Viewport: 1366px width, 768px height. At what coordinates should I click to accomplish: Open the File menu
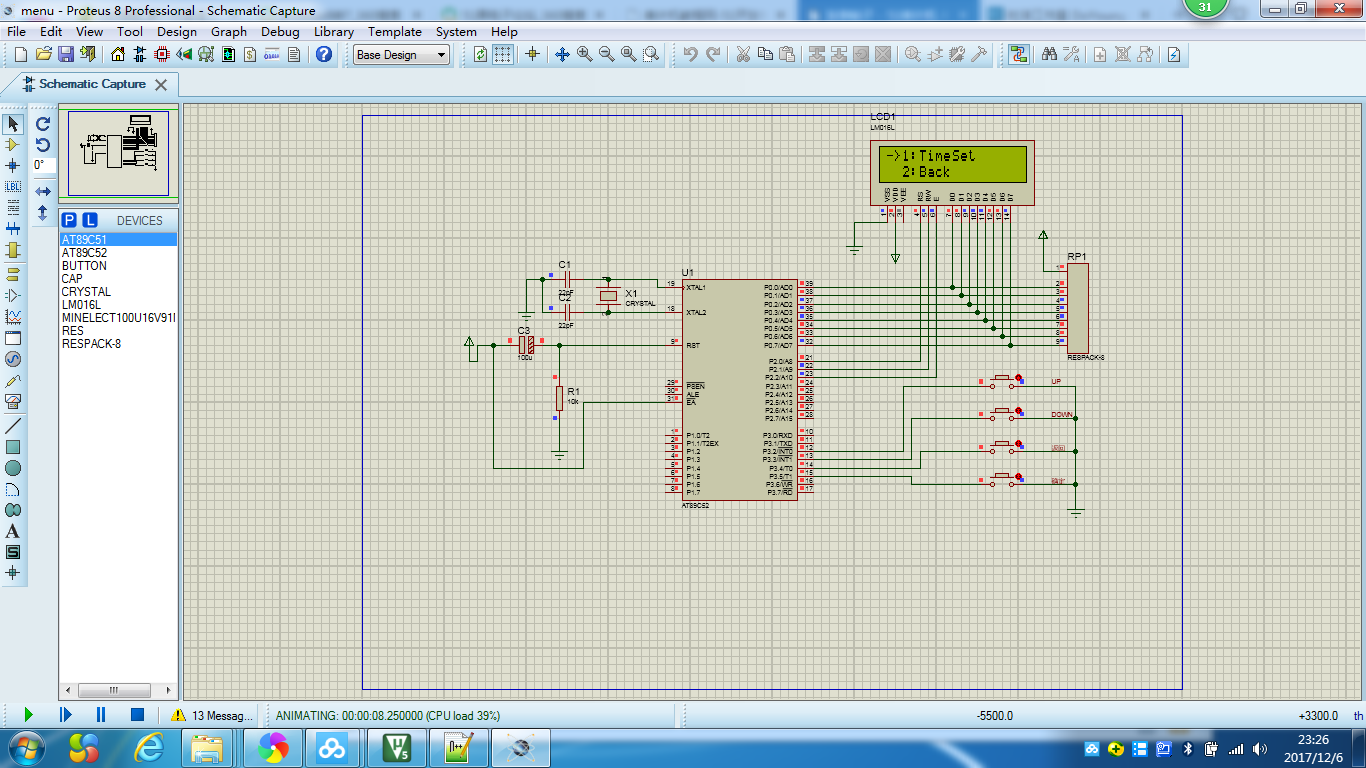pyautogui.click(x=17, y=31)
